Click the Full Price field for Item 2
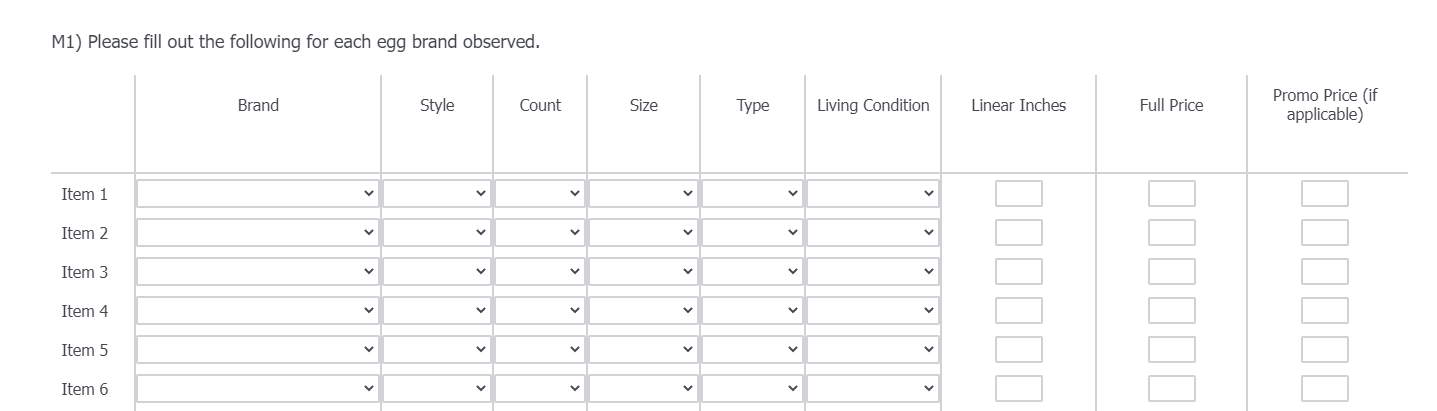 click(1171, 233)
